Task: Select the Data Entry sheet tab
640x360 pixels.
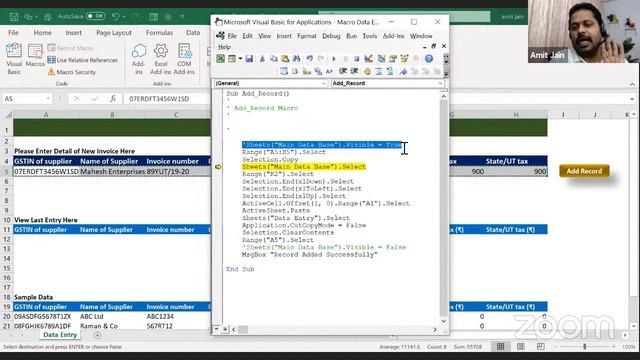Action: pos(60,335)
